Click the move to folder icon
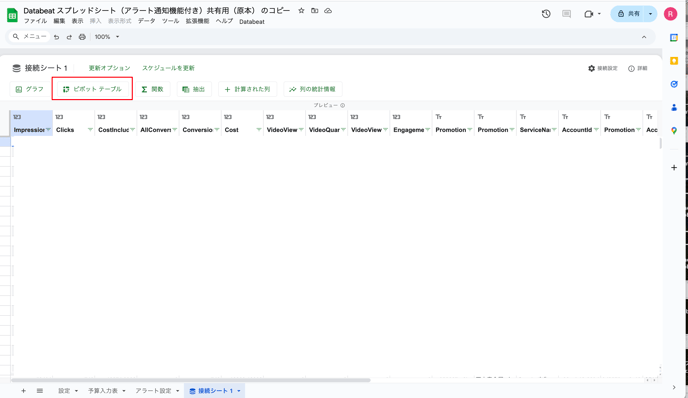This screenshot has height=398, width=688. 315,11
